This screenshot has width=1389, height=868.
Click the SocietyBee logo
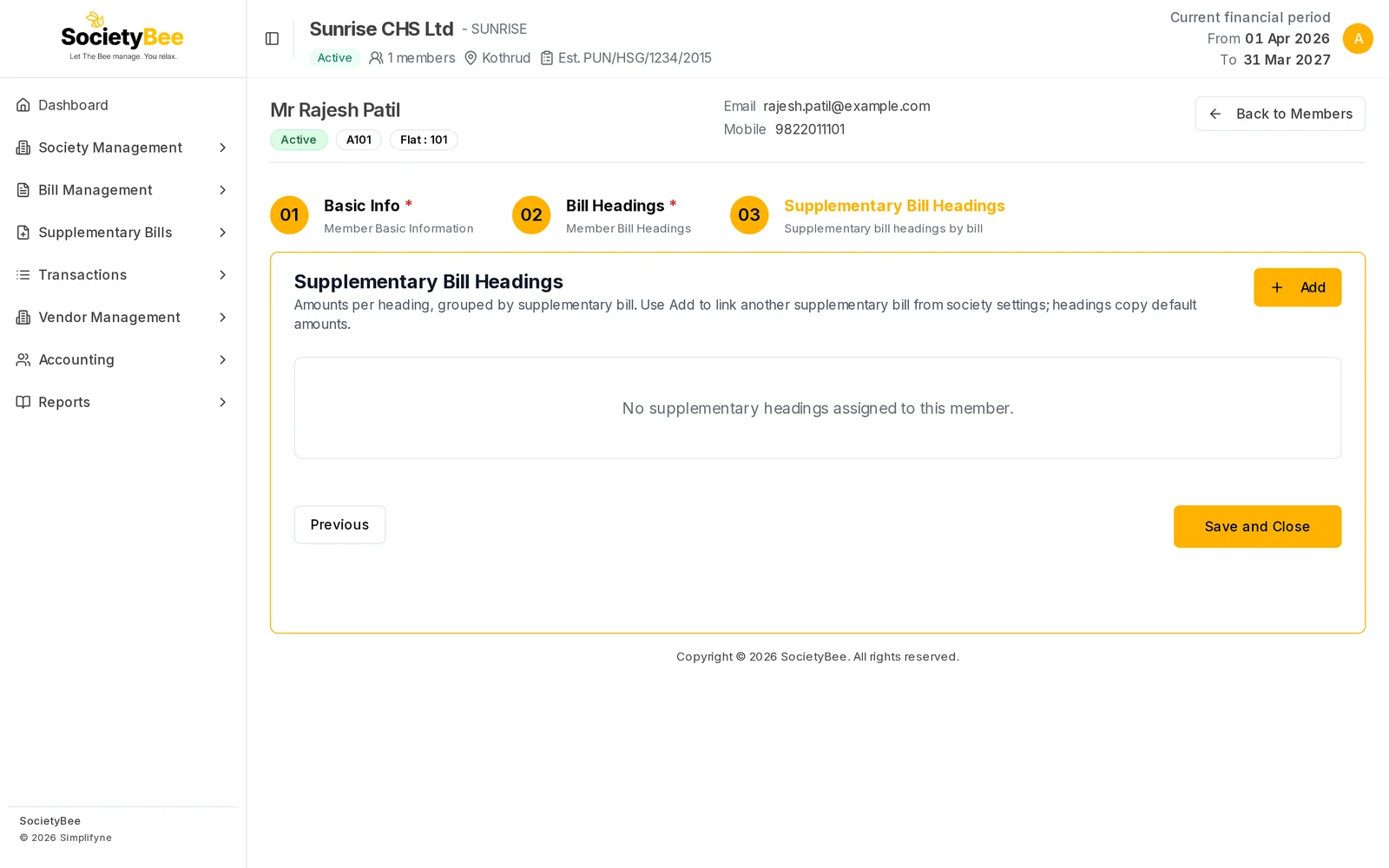coord(122,37)
